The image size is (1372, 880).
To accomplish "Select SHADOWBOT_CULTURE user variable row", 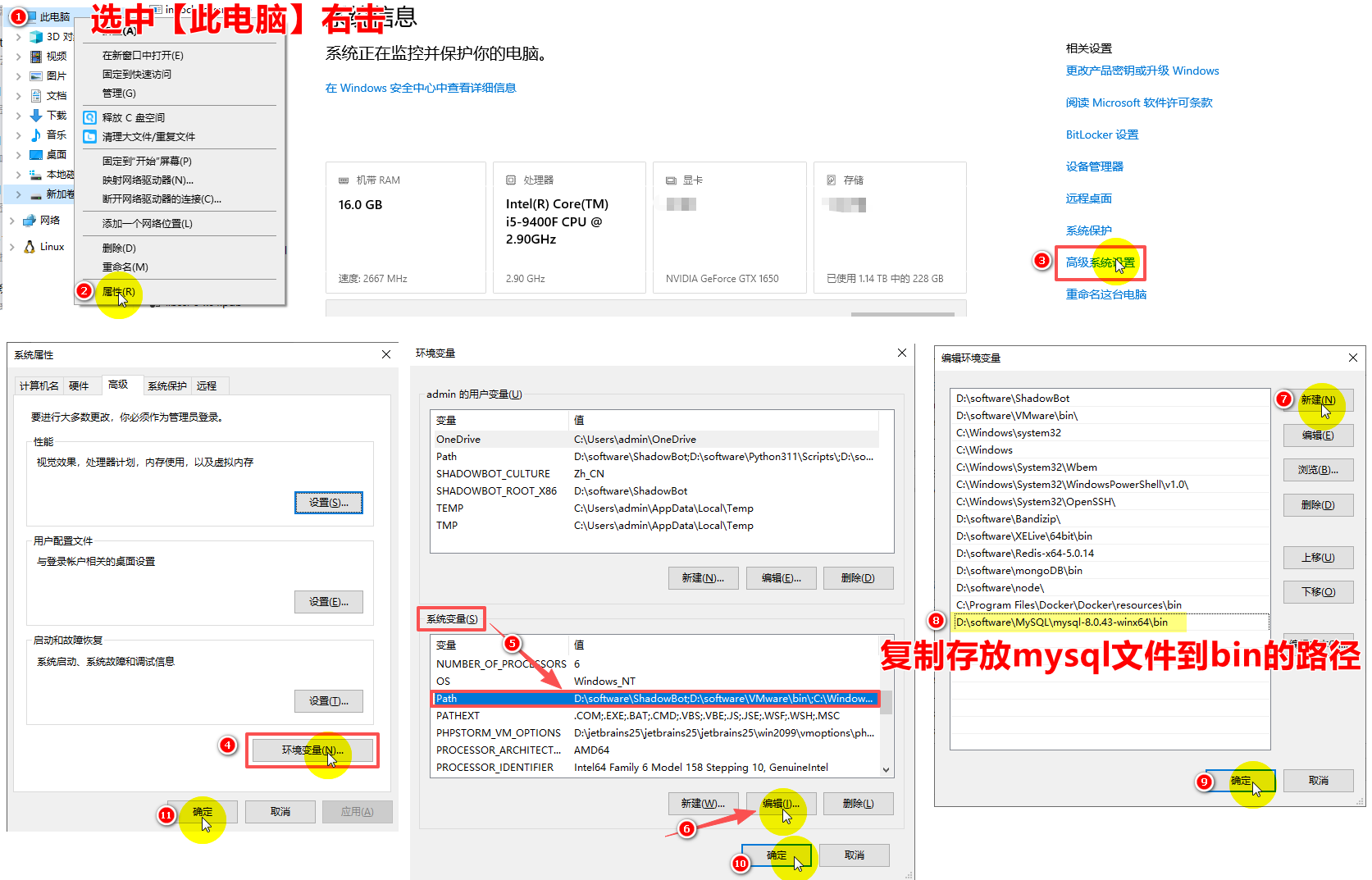I will tap(655, 474).
